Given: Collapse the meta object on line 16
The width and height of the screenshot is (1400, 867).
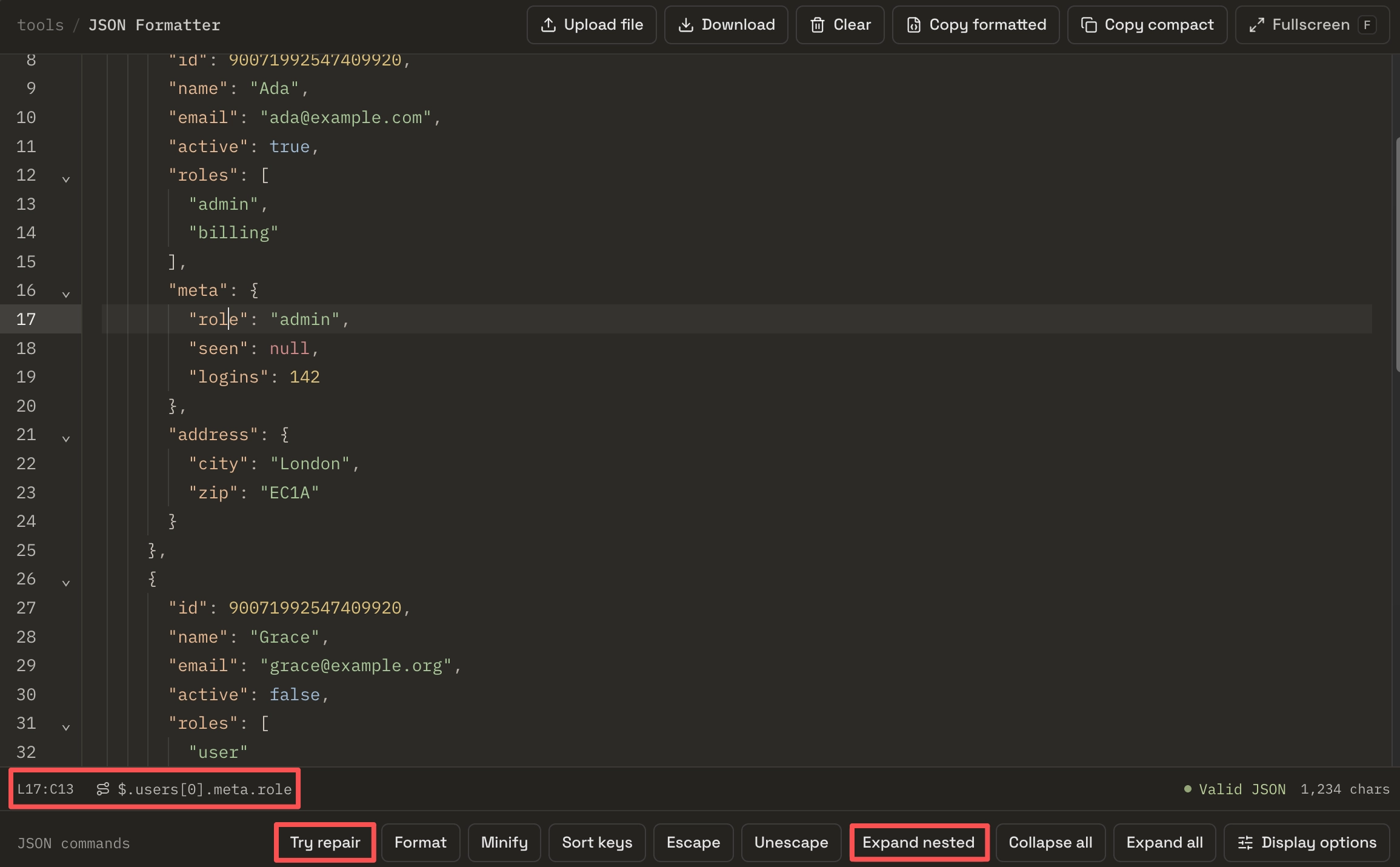Looking at the screenshot, I should coord(66,293).
